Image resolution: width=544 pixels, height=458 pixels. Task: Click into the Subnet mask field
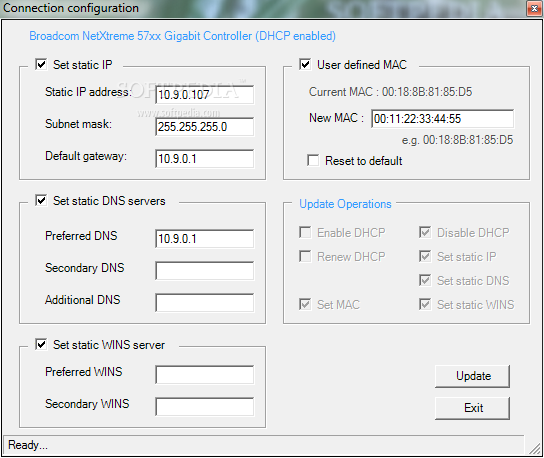tap(205, 126)
